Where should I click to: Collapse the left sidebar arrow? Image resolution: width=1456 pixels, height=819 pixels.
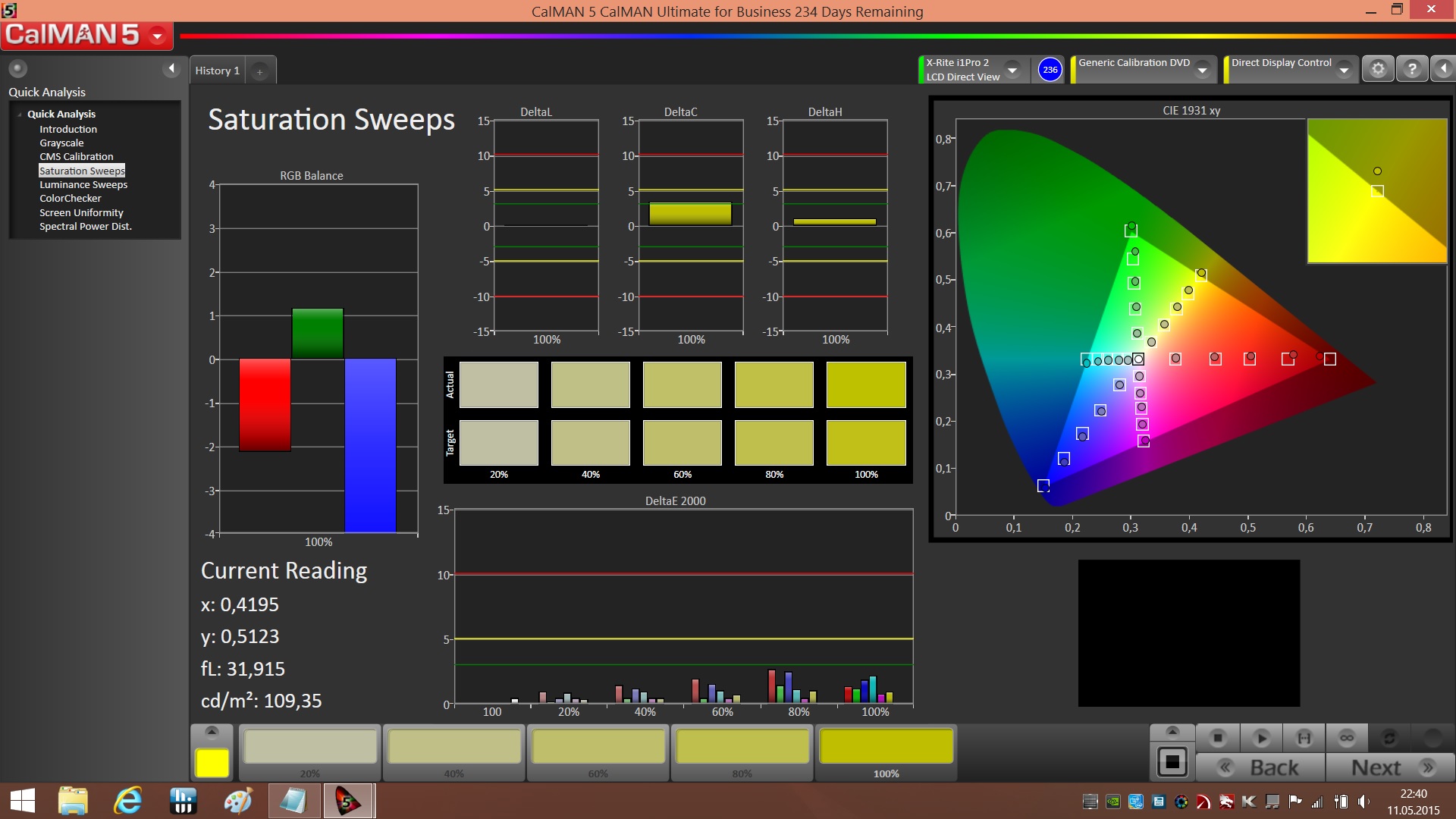(x=171, y=69)
